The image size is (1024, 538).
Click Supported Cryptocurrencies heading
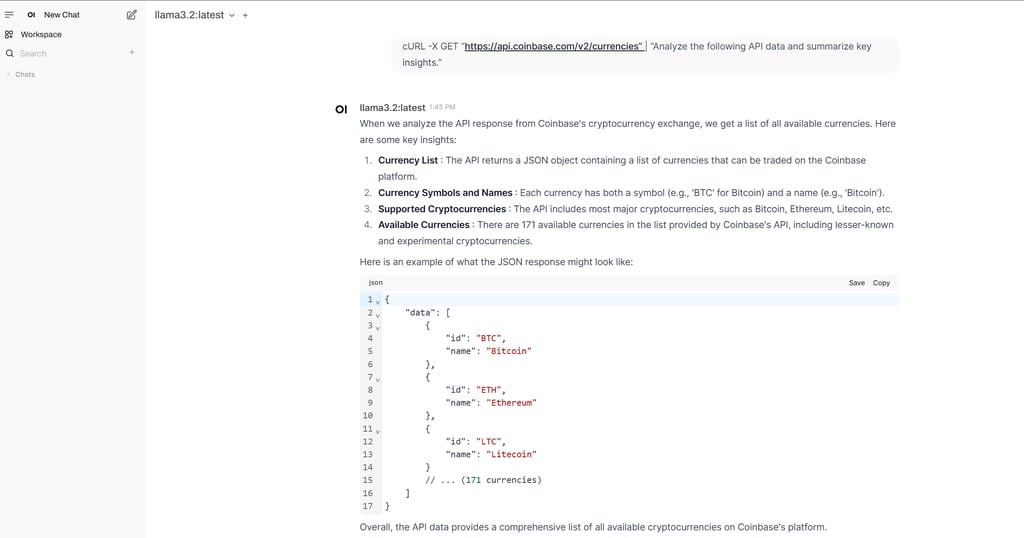[x=442, y=209]
